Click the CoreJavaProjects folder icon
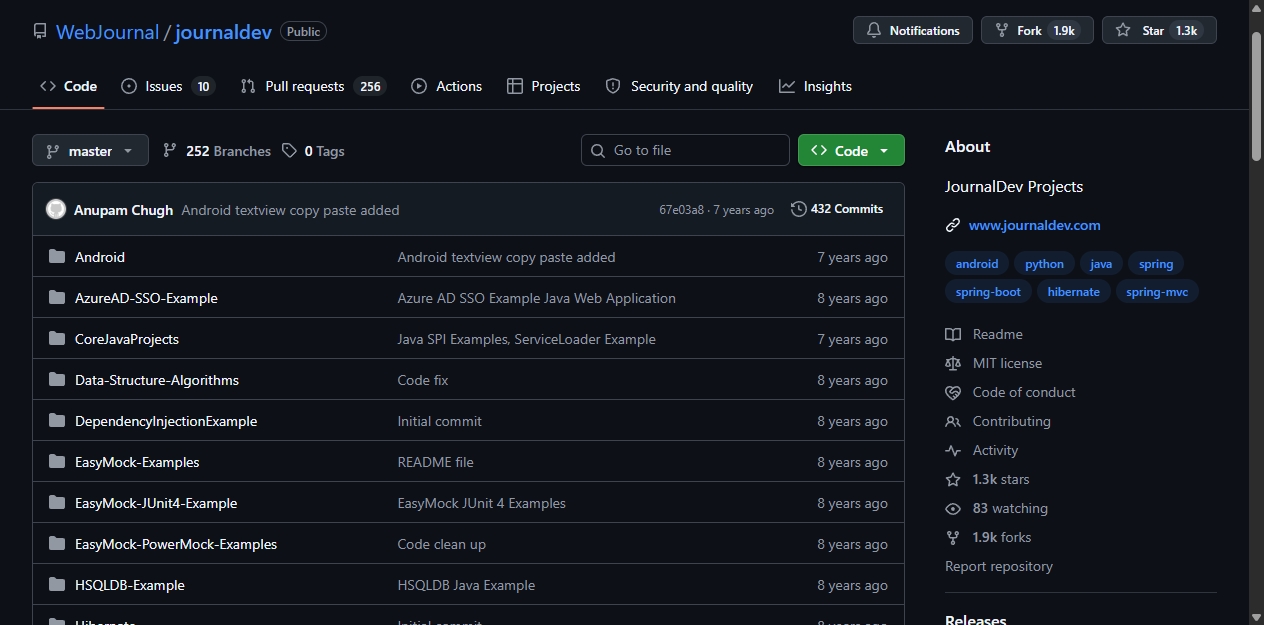Image resolution: width=1264 pixels, height=625 pixels. click(x=57, y=339)
